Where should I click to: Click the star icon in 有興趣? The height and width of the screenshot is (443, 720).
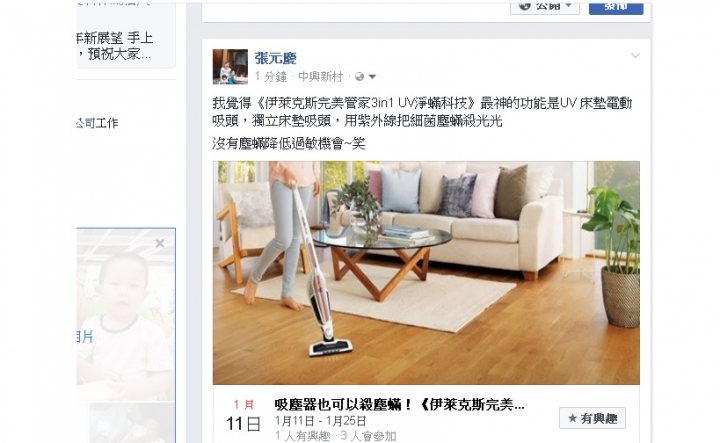pyautogui.click(x=572, y=418)
